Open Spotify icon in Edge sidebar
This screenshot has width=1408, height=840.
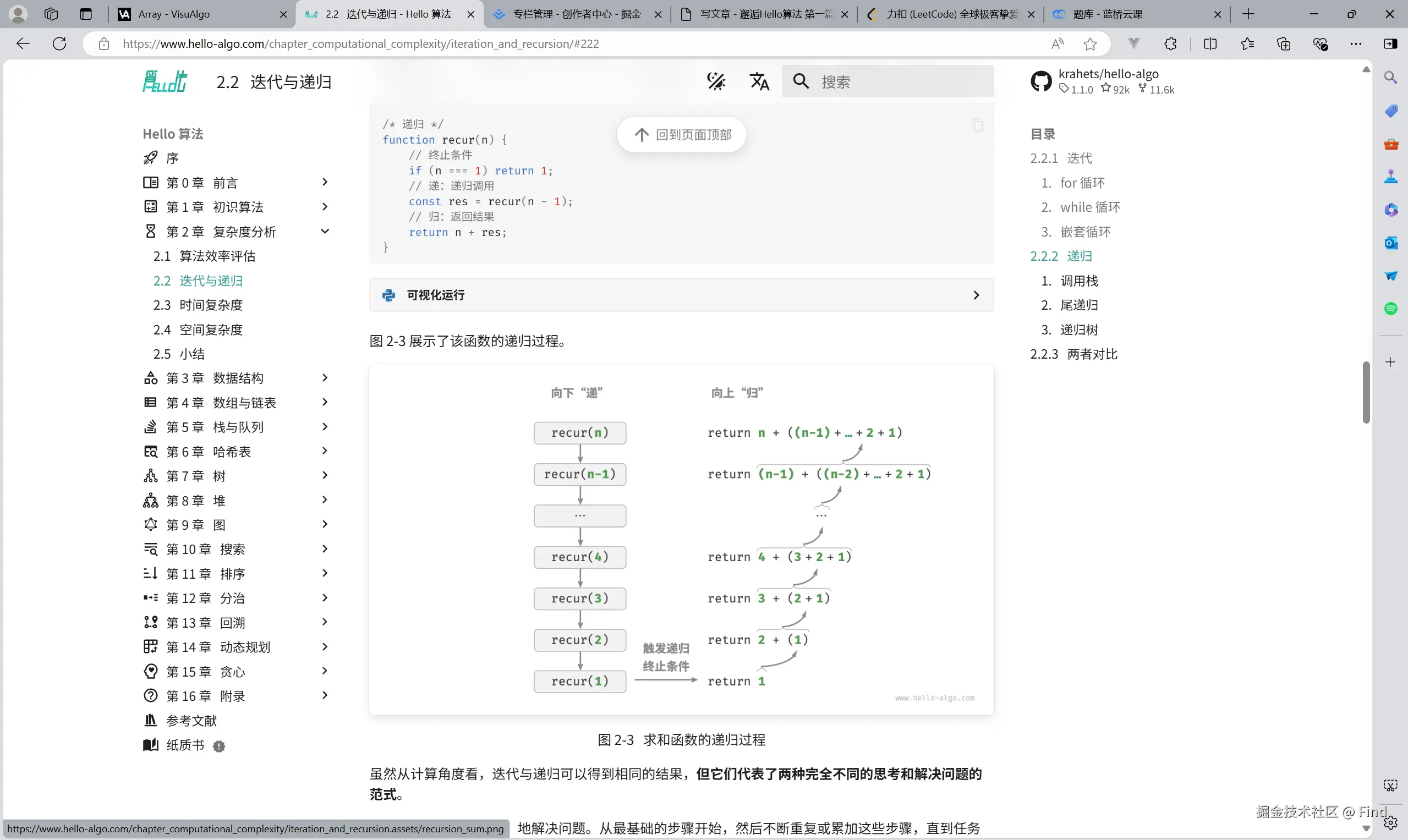click(x=1390, y=309)
